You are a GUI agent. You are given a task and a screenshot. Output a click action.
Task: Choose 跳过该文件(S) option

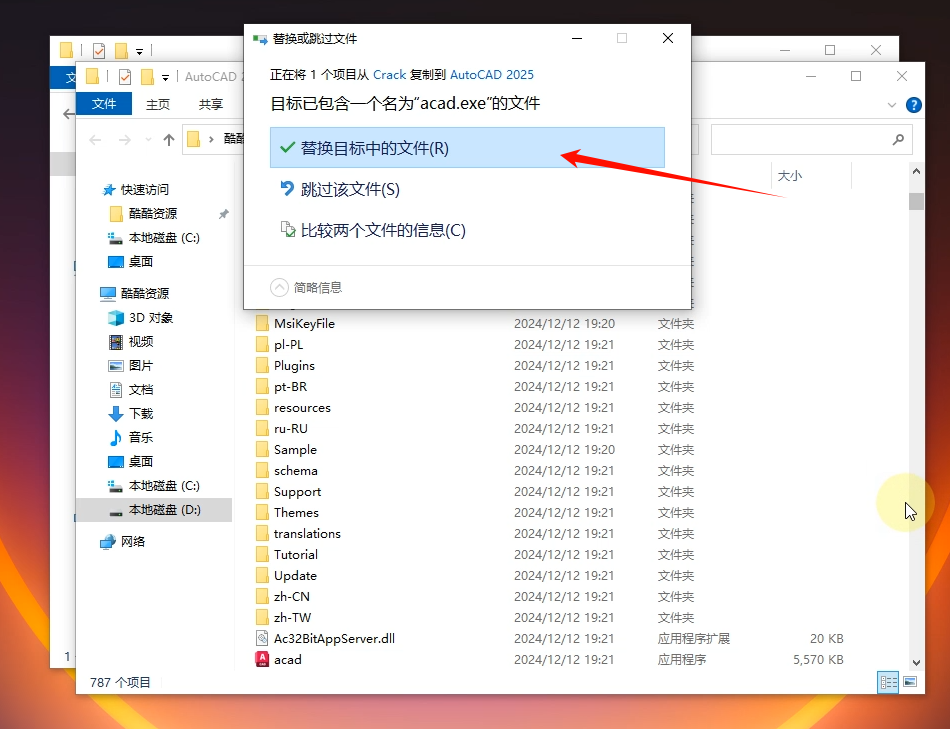[350, 189]
